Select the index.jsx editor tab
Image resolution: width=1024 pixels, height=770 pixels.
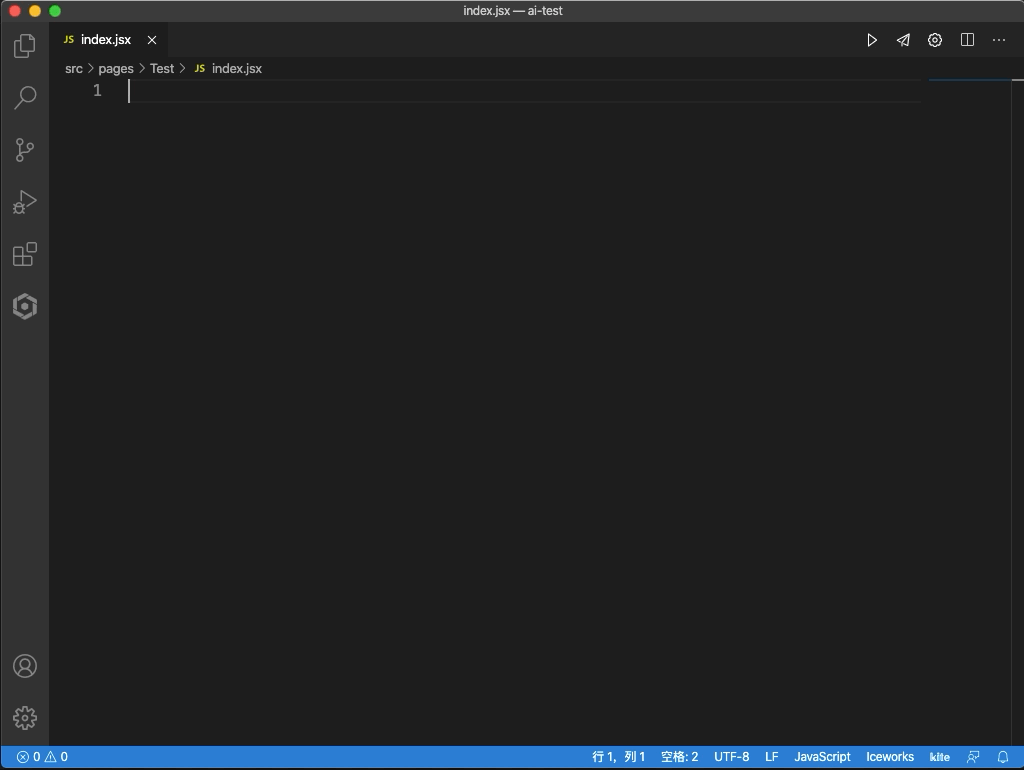(109, 40)
